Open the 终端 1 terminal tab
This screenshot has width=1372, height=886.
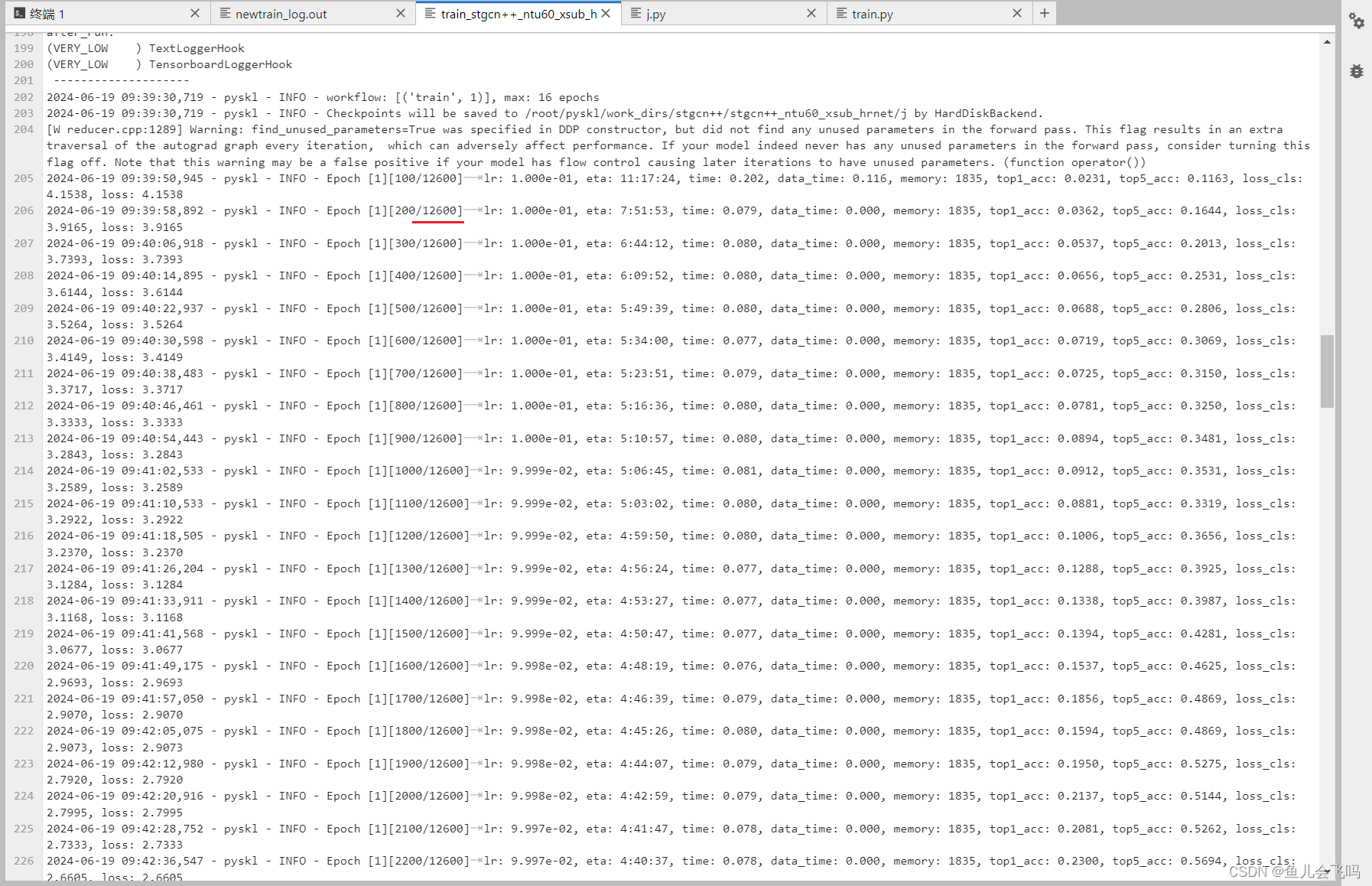click(46, 13)
